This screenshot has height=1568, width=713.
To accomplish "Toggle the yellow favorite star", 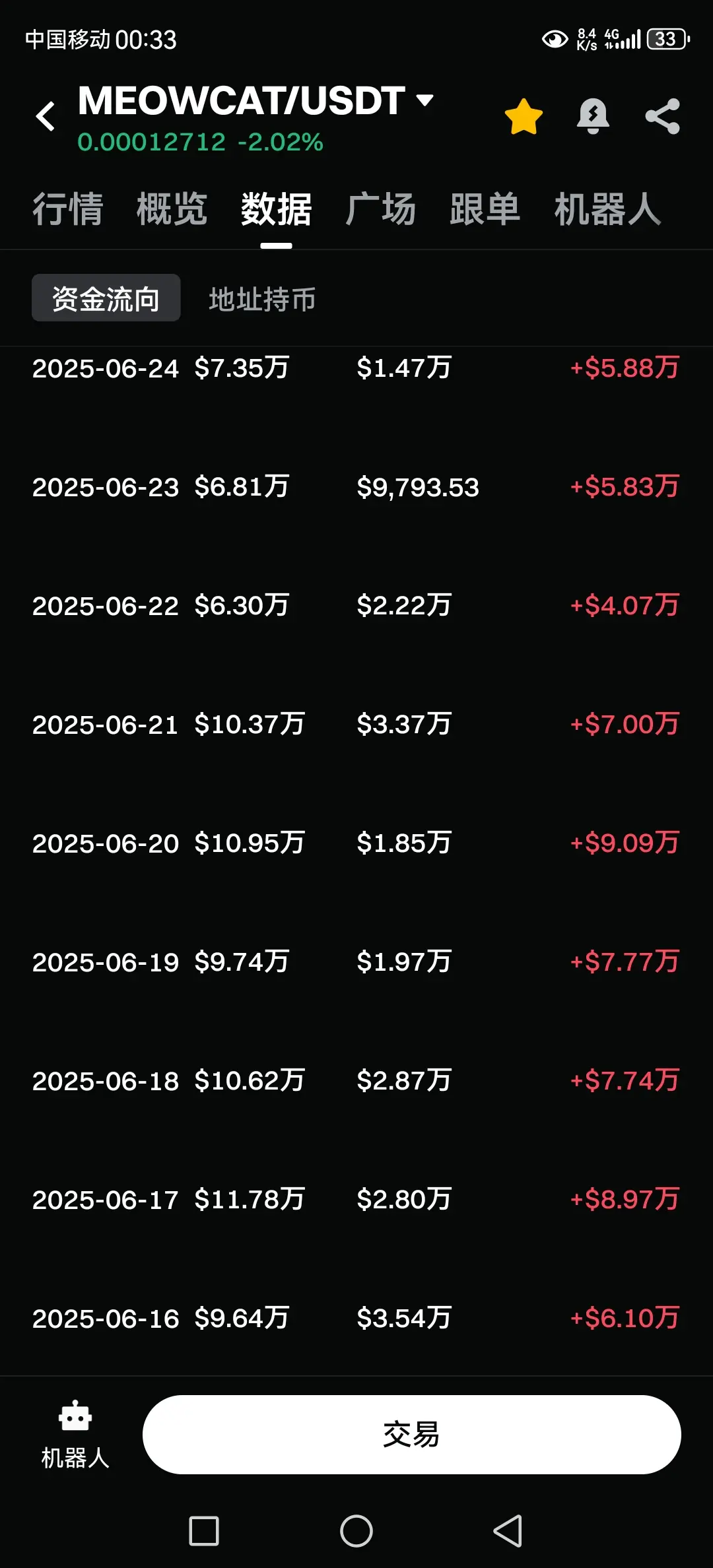I will click(x=524, y=116).
